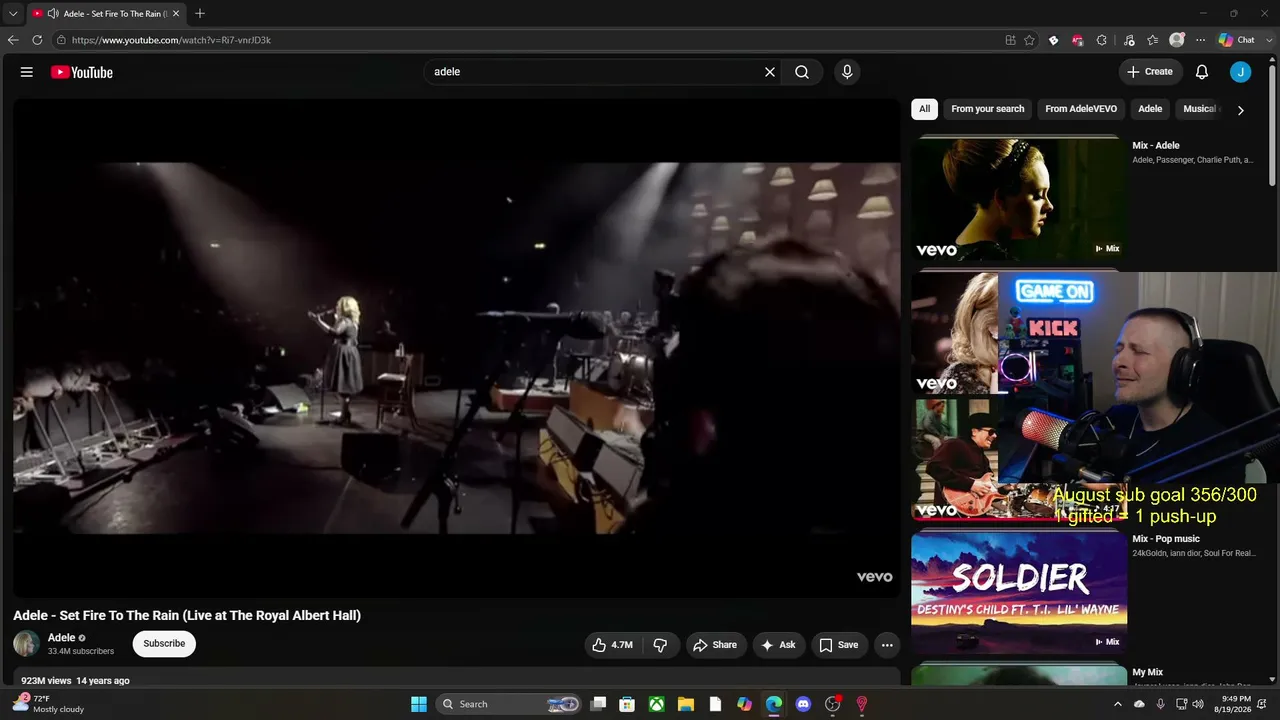Select the Adele video title text
Viewport: 1280px width, 720px height.
(x=187, y=616)
